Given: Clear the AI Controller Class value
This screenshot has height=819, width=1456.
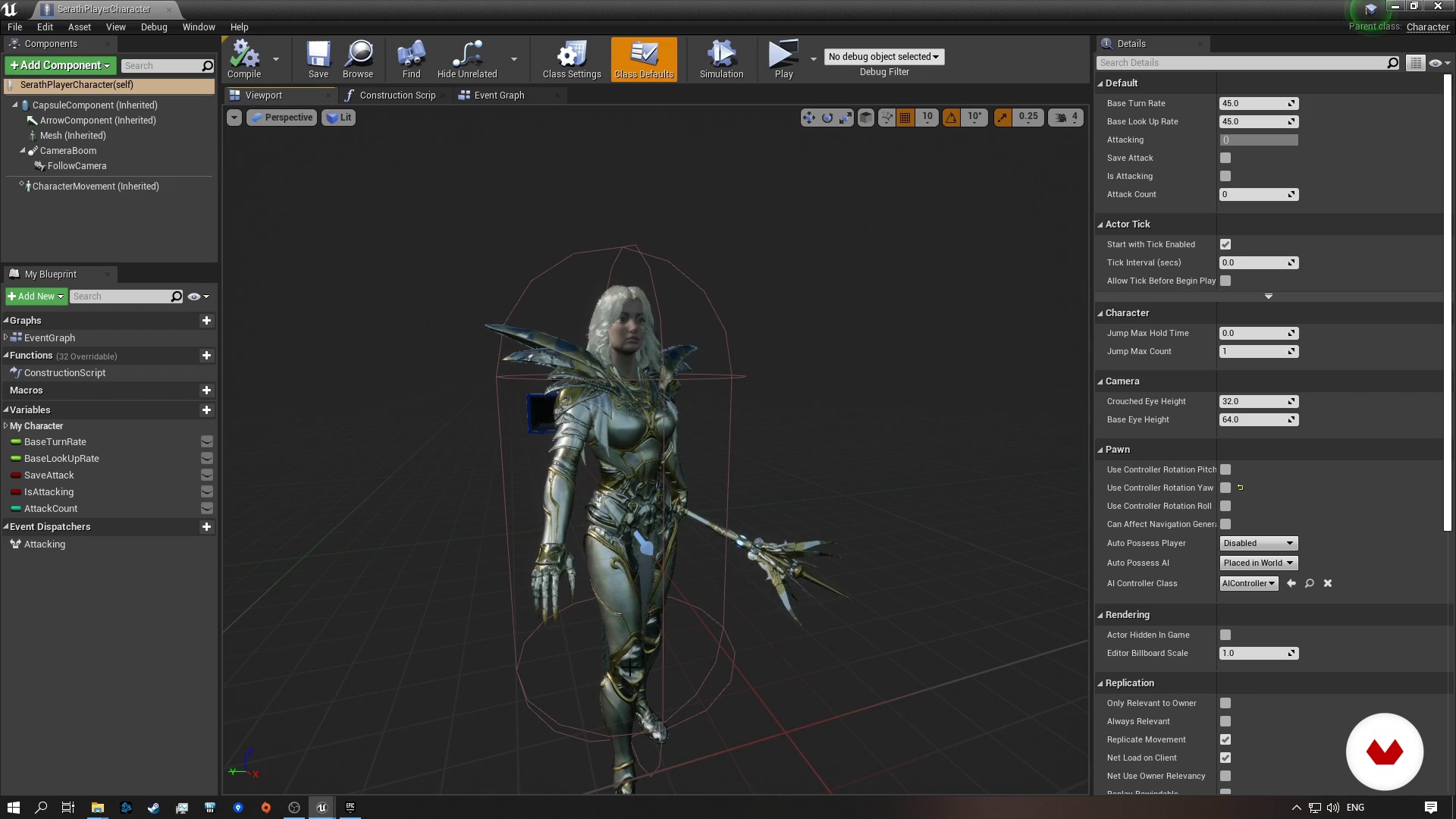Looking at the screenshot, I should pos(1328,584).
